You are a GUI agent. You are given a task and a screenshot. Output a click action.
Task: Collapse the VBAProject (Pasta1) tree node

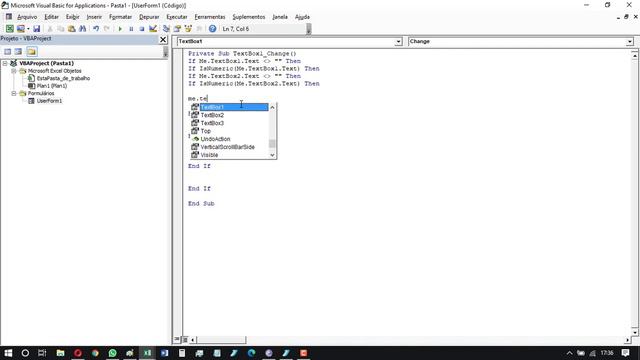[5, 63]
